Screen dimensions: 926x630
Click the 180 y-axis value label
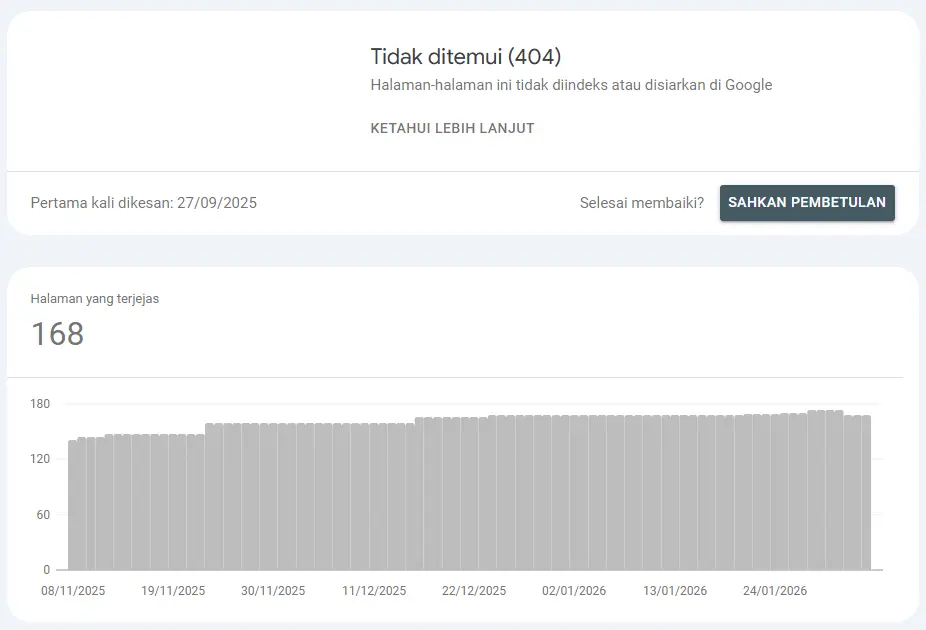point(40,404)
